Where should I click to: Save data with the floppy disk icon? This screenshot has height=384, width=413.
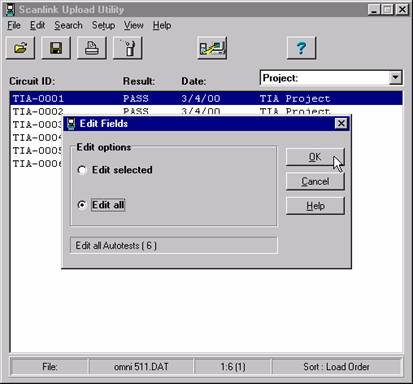[56, 48]
